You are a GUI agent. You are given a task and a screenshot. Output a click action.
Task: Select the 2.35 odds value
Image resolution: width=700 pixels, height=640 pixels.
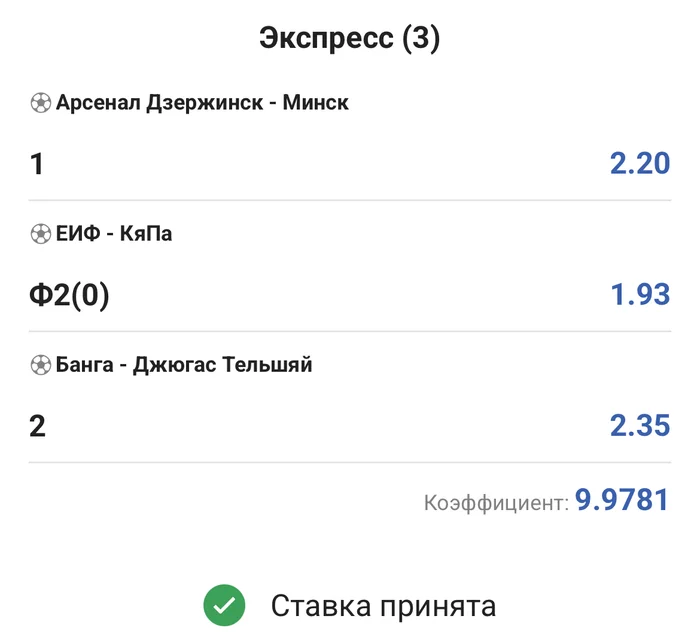[639, 425]
